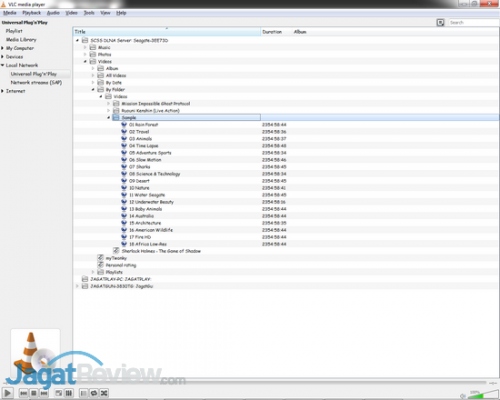500x400 pixels.
Task: Click video icon of 16 American Wildlife
Action: [x=124, y=230]
